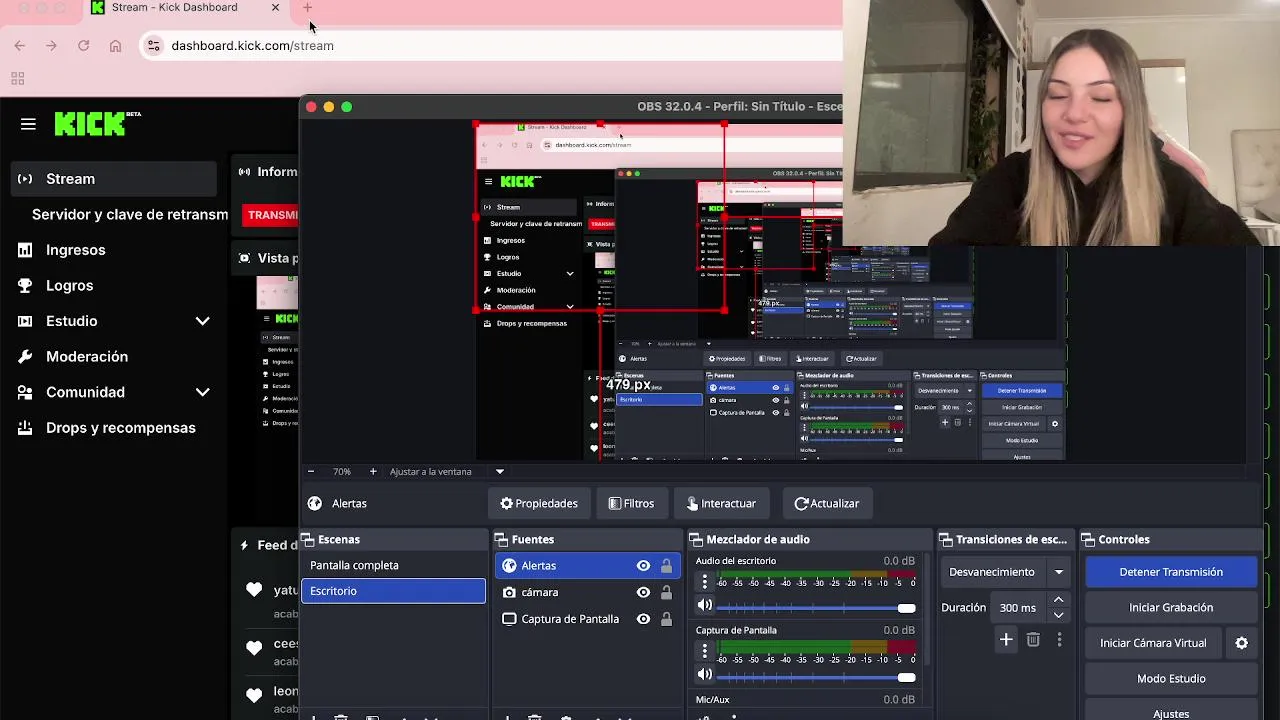Hide the Captura de Pantalla source

point(643,619)
